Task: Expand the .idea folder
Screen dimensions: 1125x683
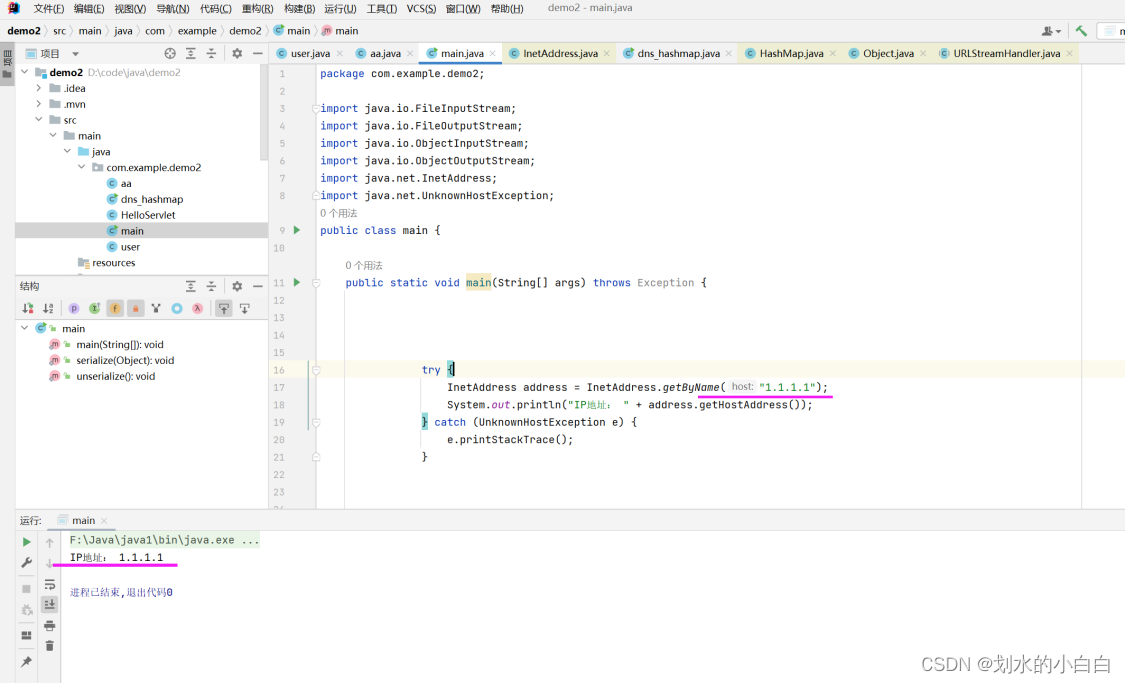Action: point(39,88)
